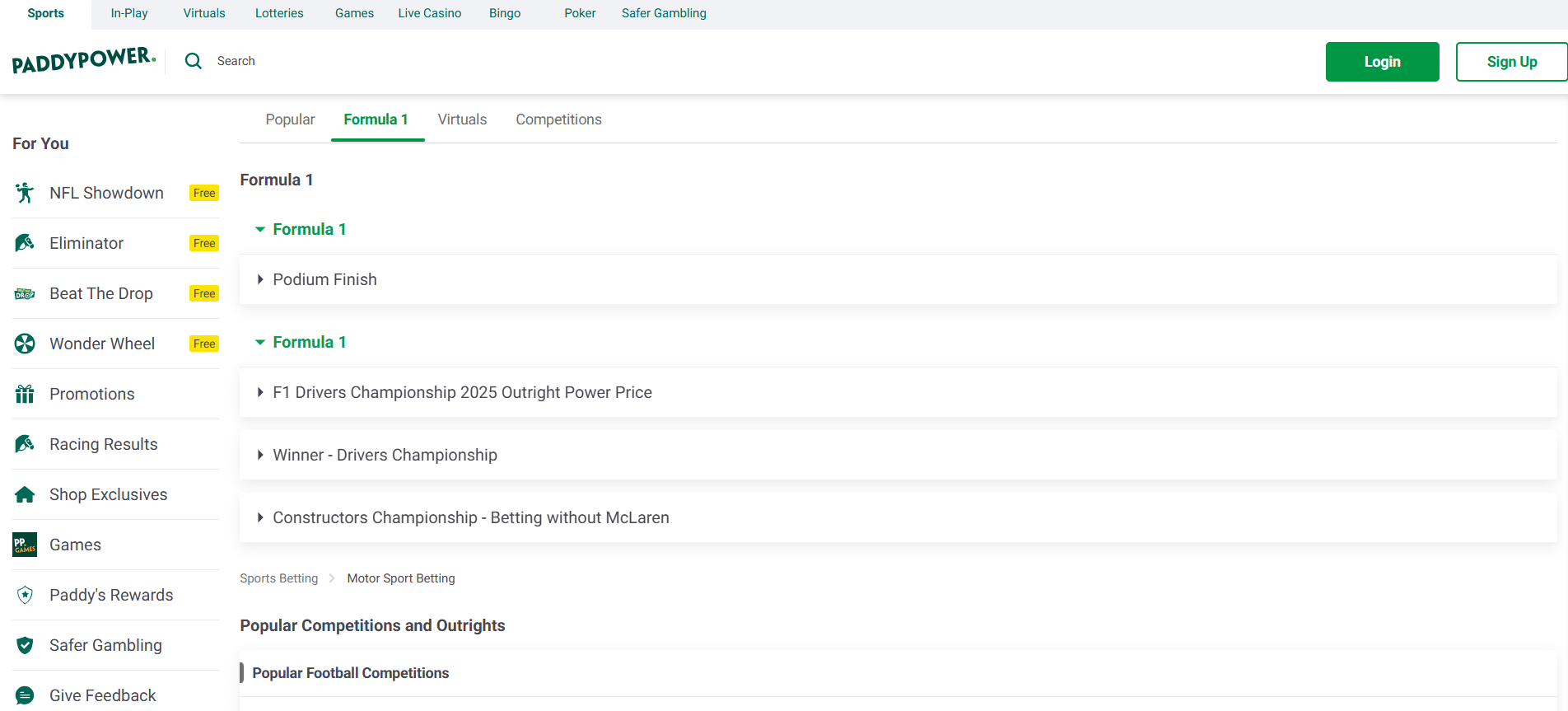Screen dimensions: 1568x711
Task: Click the Eliminator horse racing icon
Action: (x=25, y=243)
